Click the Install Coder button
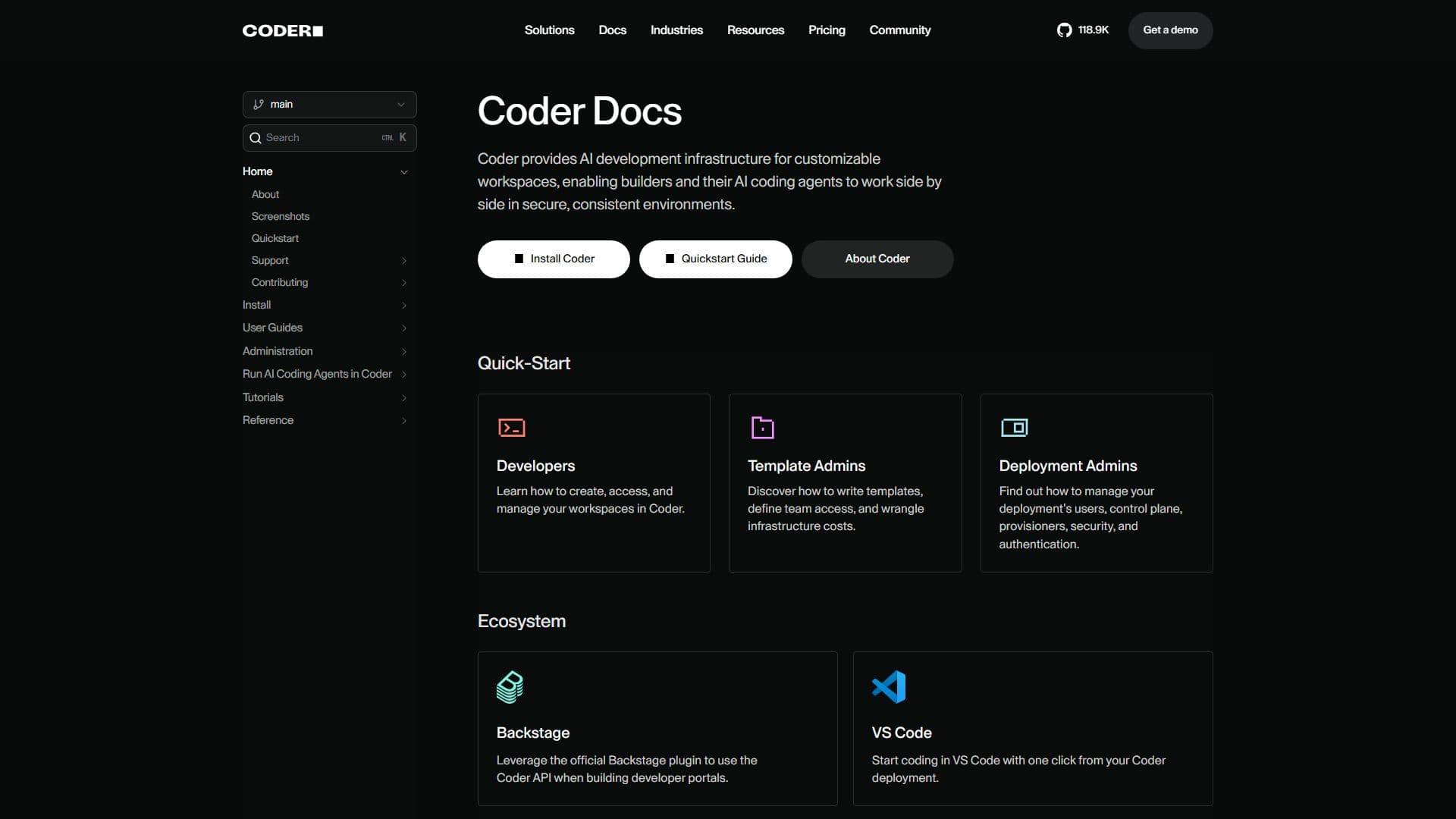 [554, 259]
